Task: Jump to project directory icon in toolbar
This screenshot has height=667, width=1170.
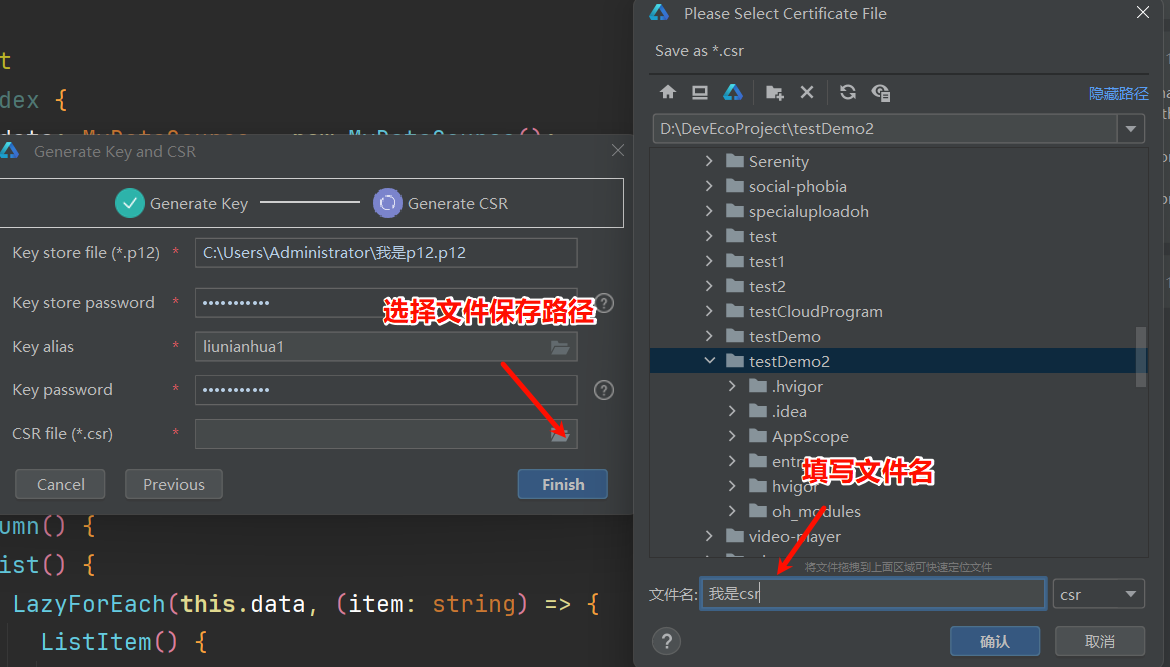Action: click(x=733, y=93)
